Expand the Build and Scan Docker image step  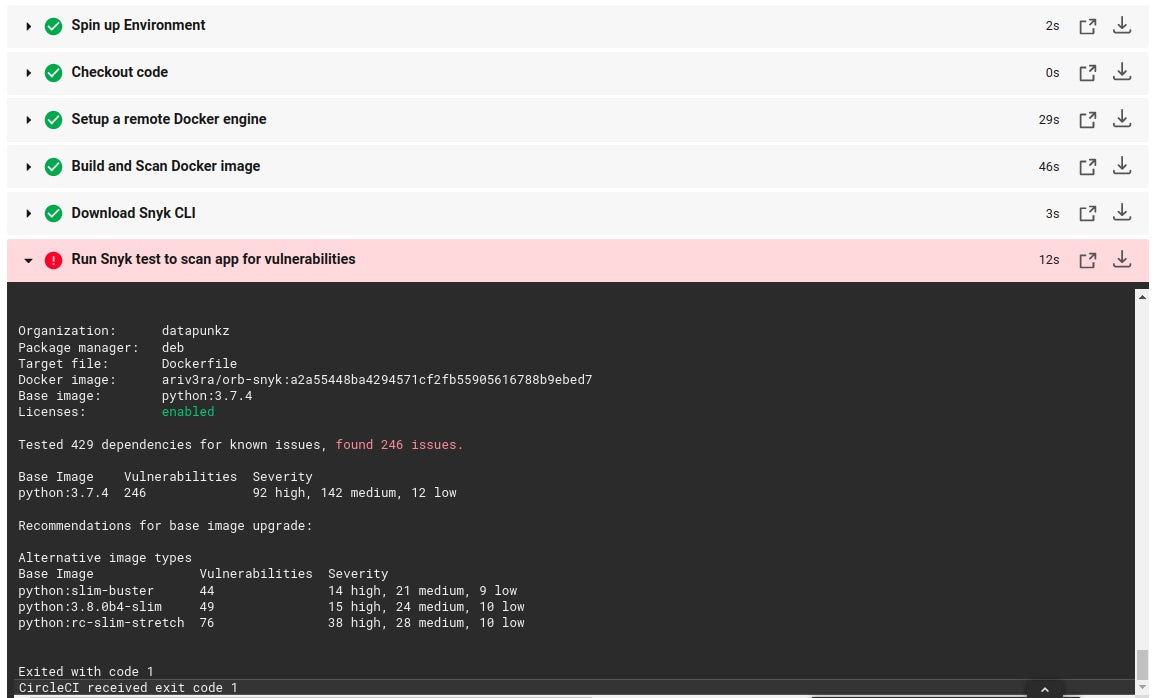pos(28,166)
